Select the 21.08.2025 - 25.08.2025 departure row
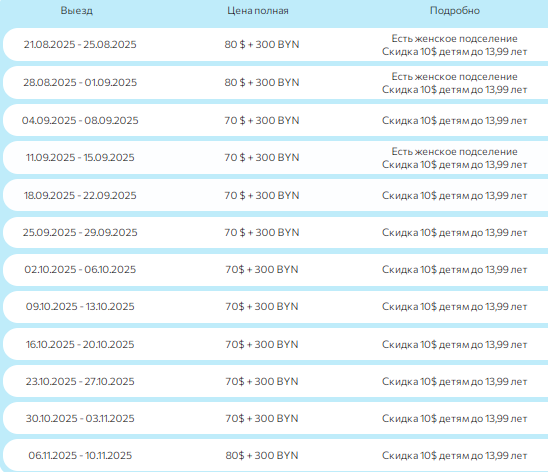 click(x=276, y=45)
